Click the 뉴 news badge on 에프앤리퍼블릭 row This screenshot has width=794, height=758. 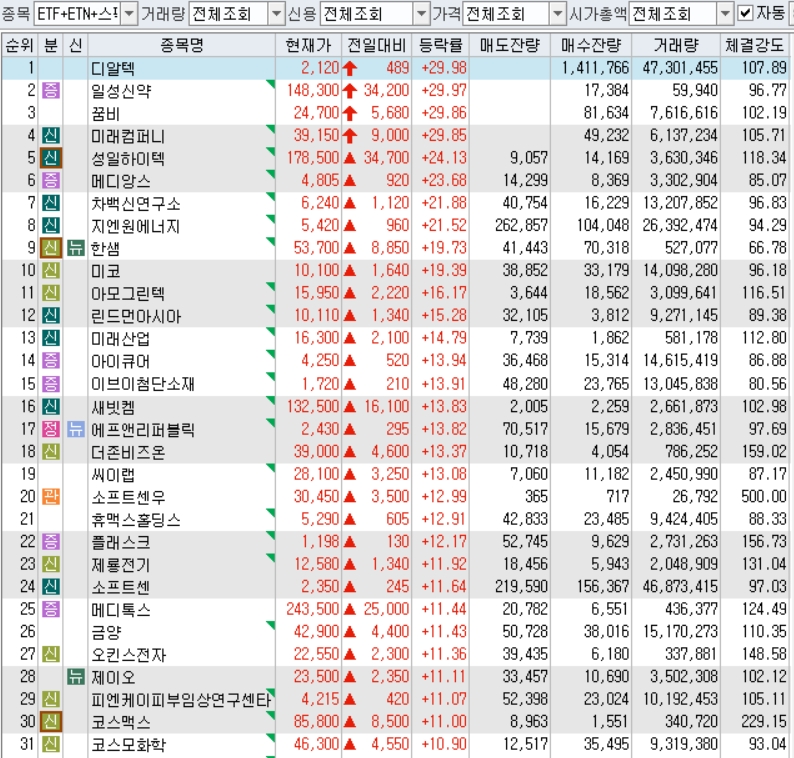75,429
